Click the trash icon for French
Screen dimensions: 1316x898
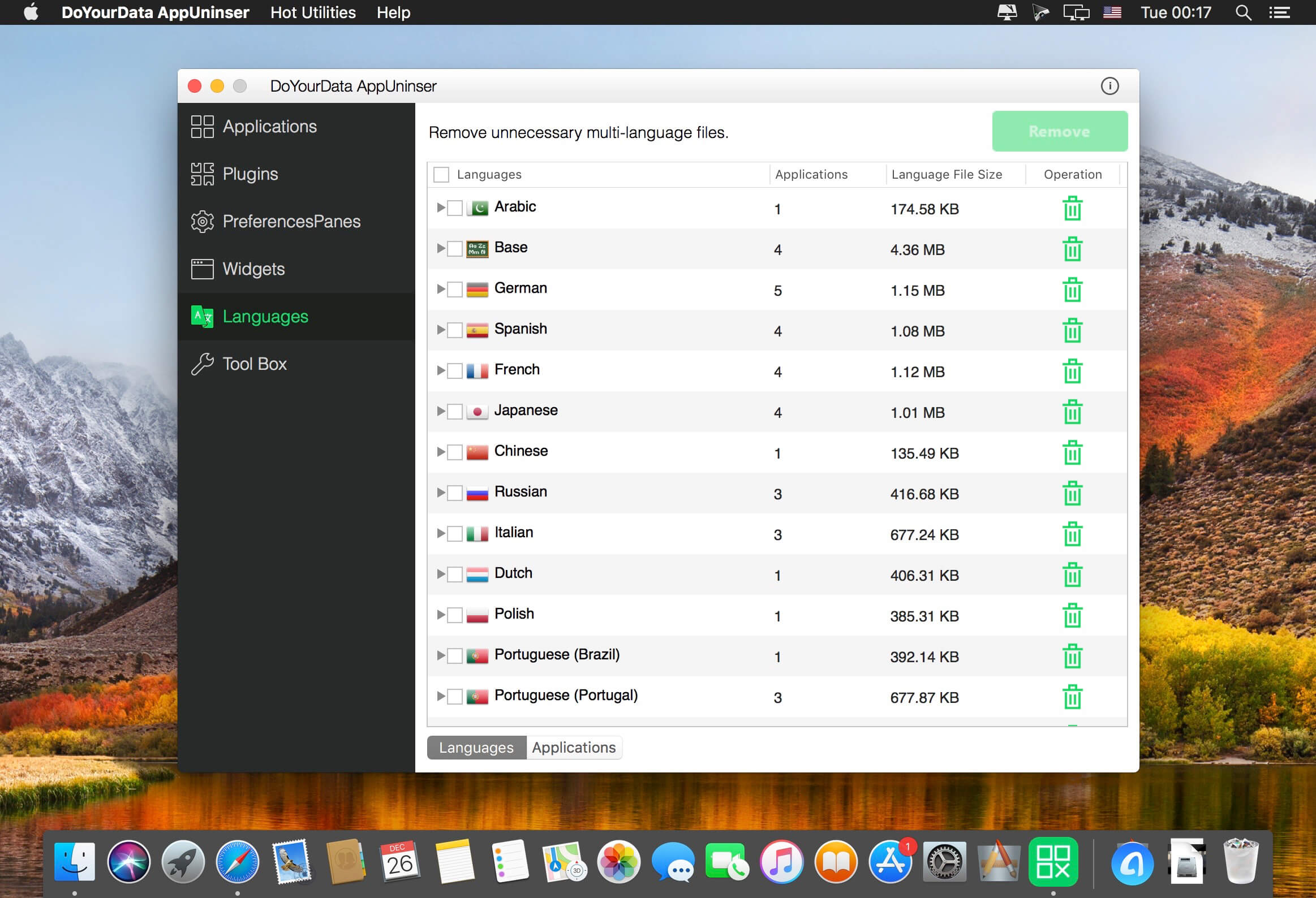pyautogui.click(x=1072, y=371)
